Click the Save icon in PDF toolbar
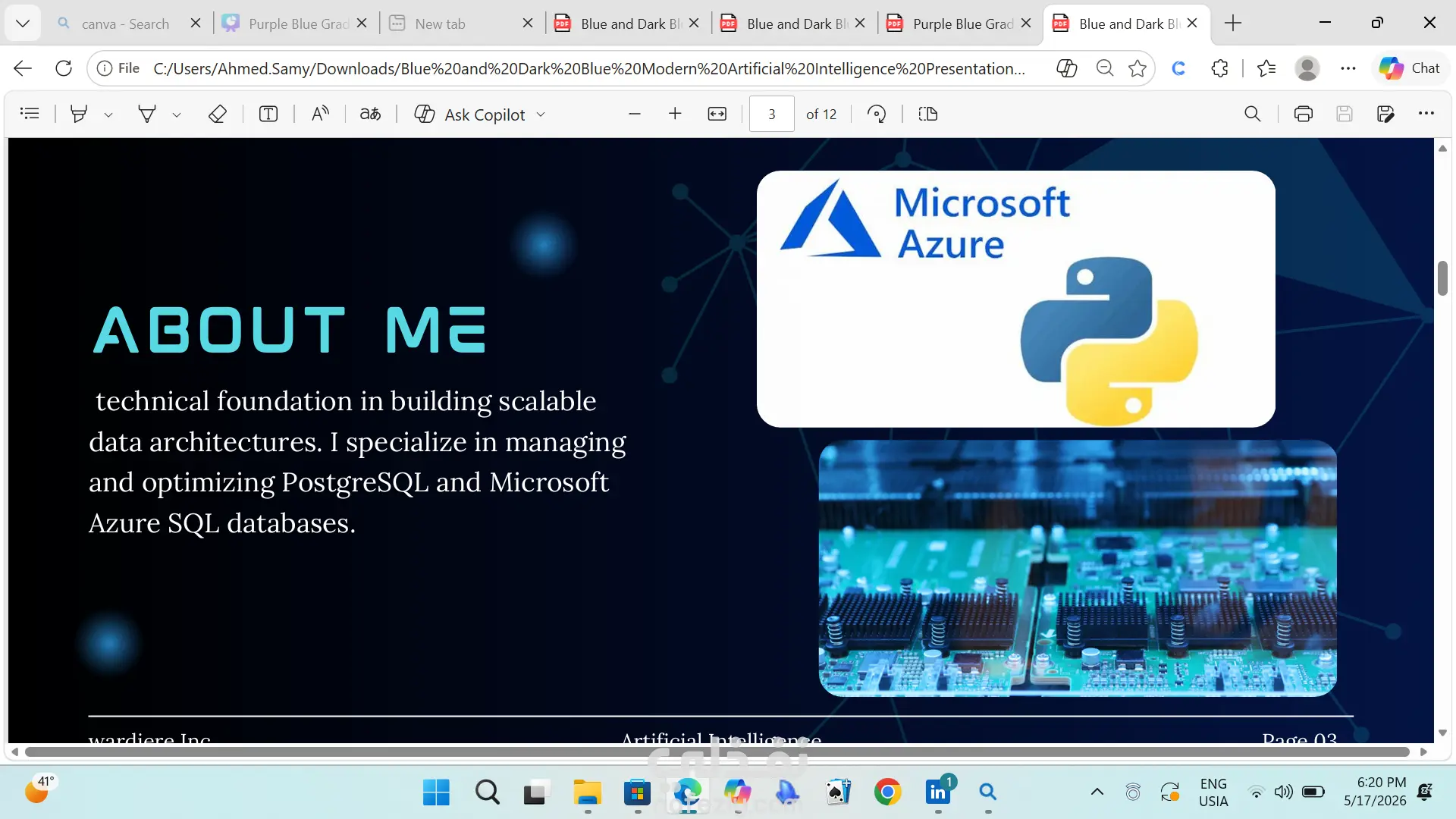The width and height of the screenshot is (1456, 819). coord(1345,114)
